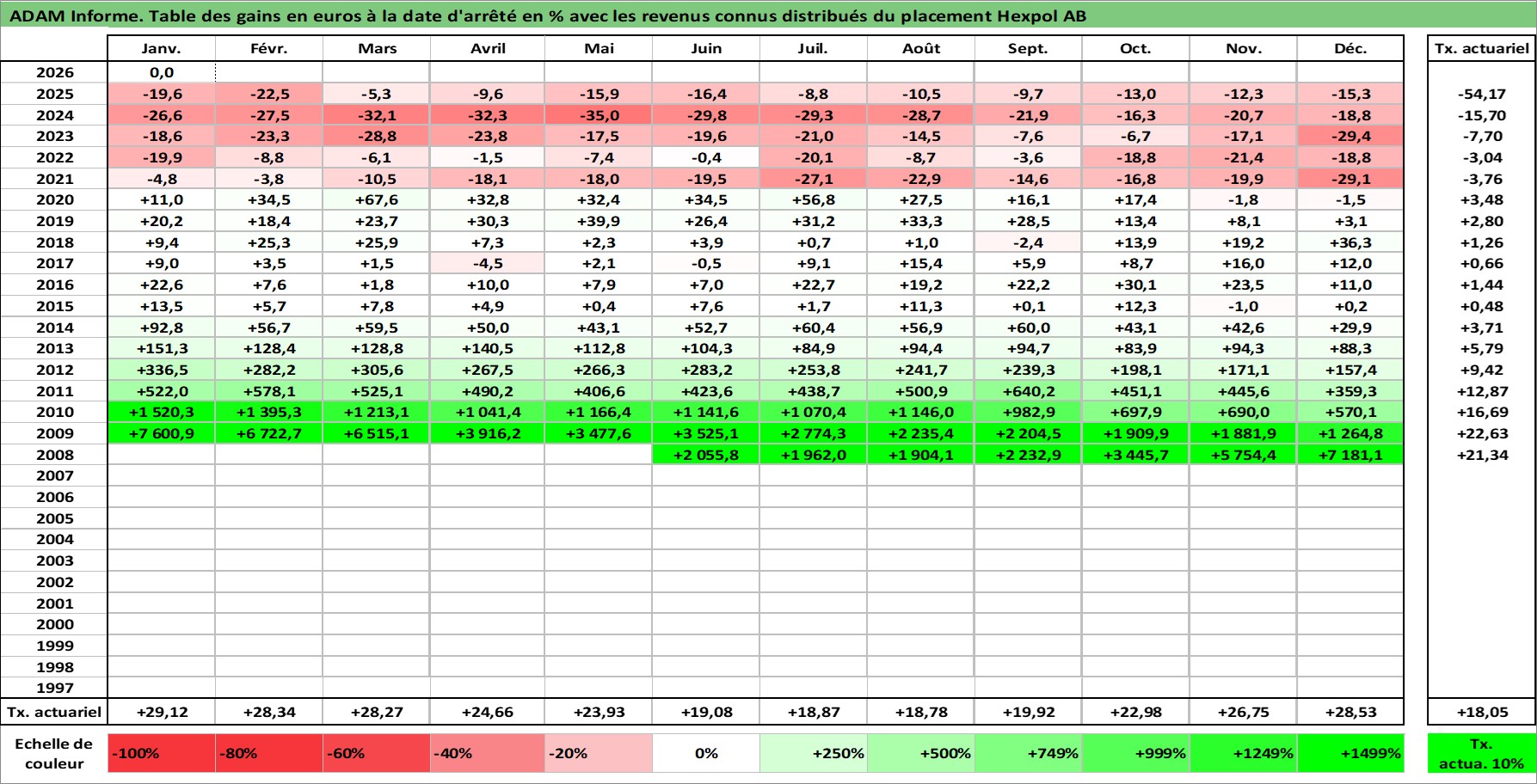Click the Tx. actuariel column header
The width and height of the screenshot is (1537, 784).
(1482, 48)
